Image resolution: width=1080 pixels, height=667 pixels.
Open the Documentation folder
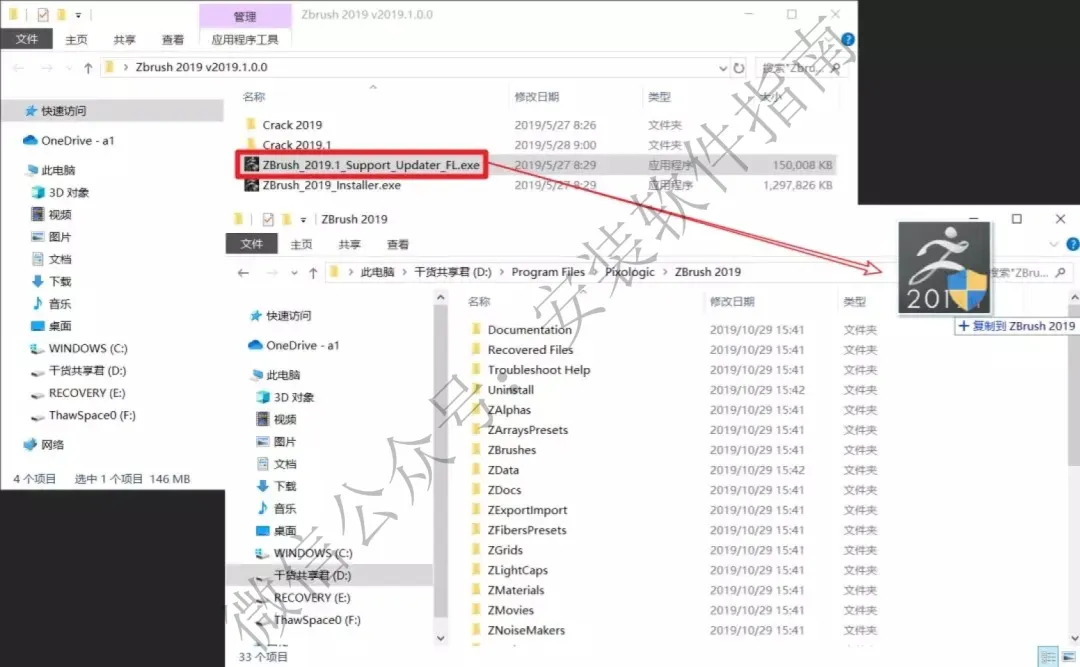[529, 330]
